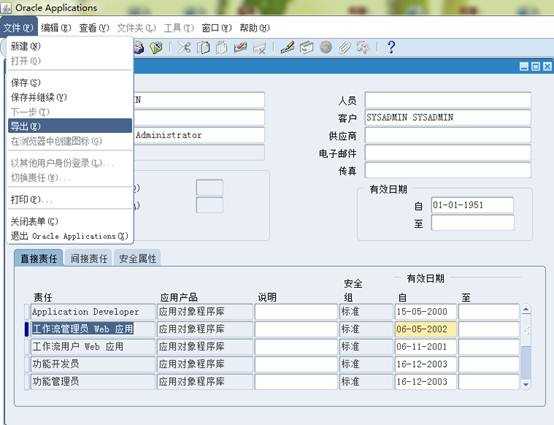Select the 功能开发员 responsibility row

(93, 364)
